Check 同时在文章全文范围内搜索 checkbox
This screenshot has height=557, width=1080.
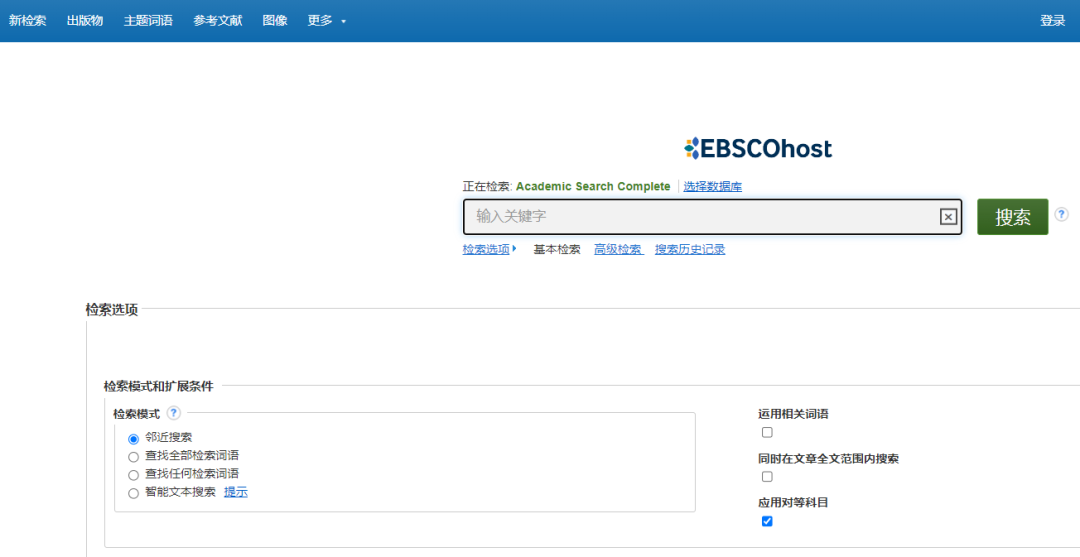767,476
